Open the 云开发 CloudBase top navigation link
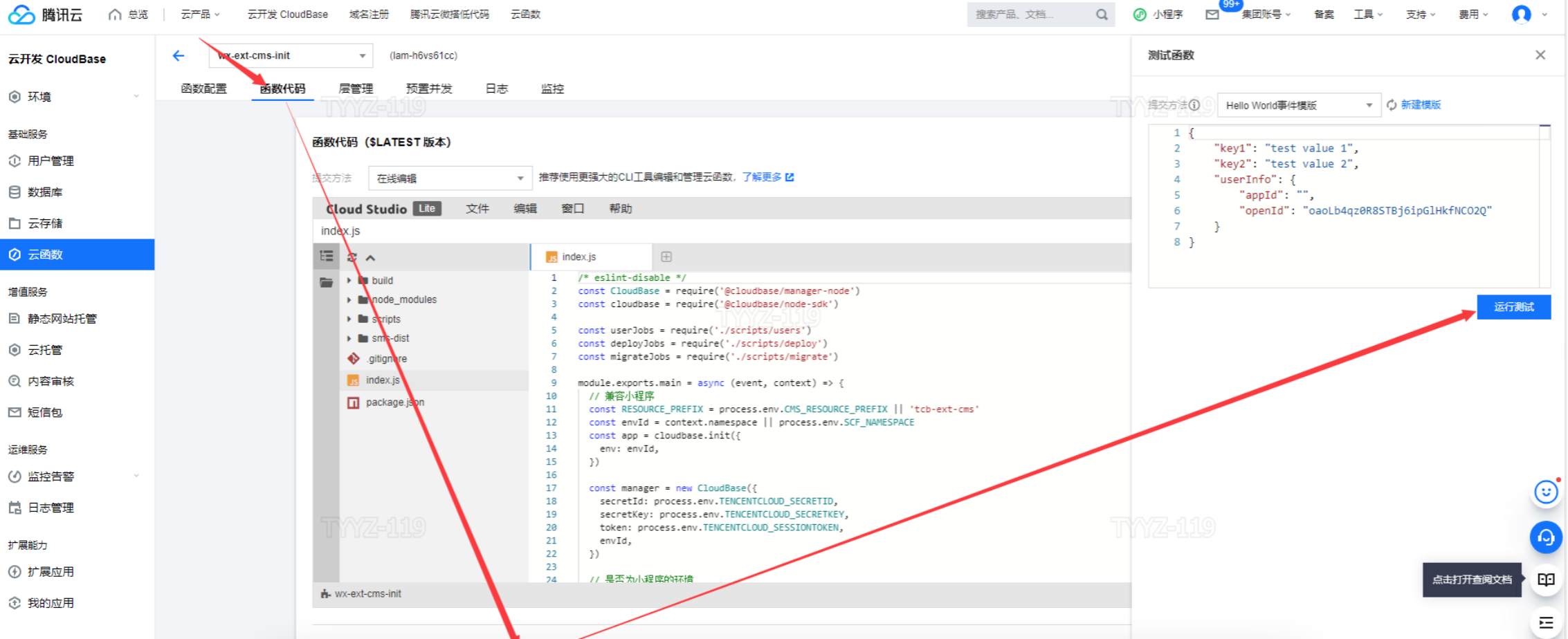The width and height of the screenshot is (1568, 639). pos(288,14)
